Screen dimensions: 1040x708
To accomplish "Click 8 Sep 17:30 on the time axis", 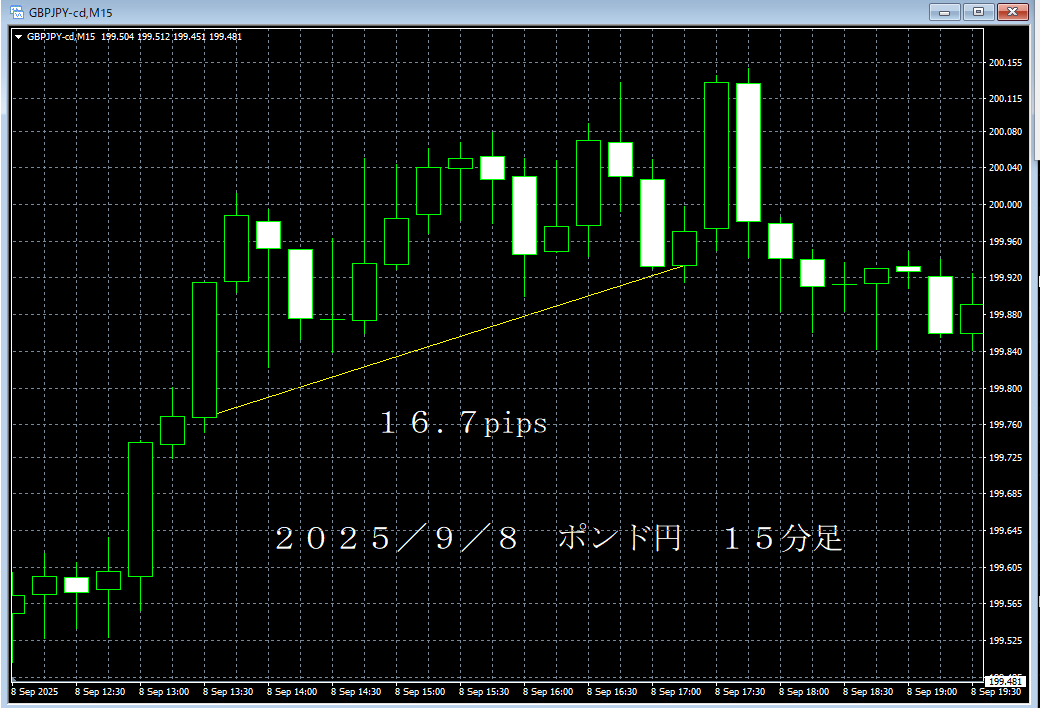I will 740,692.
